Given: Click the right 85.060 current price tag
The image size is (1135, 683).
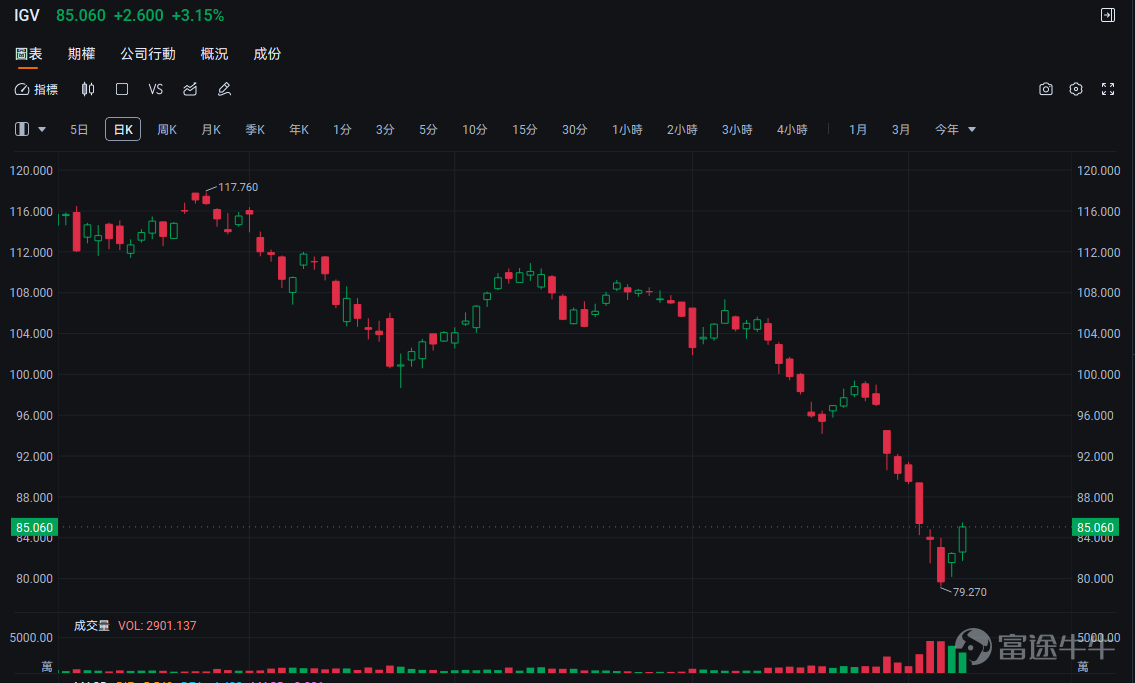Looking at the screenshot, I should pyautogui.click(x=1095, y=527).
